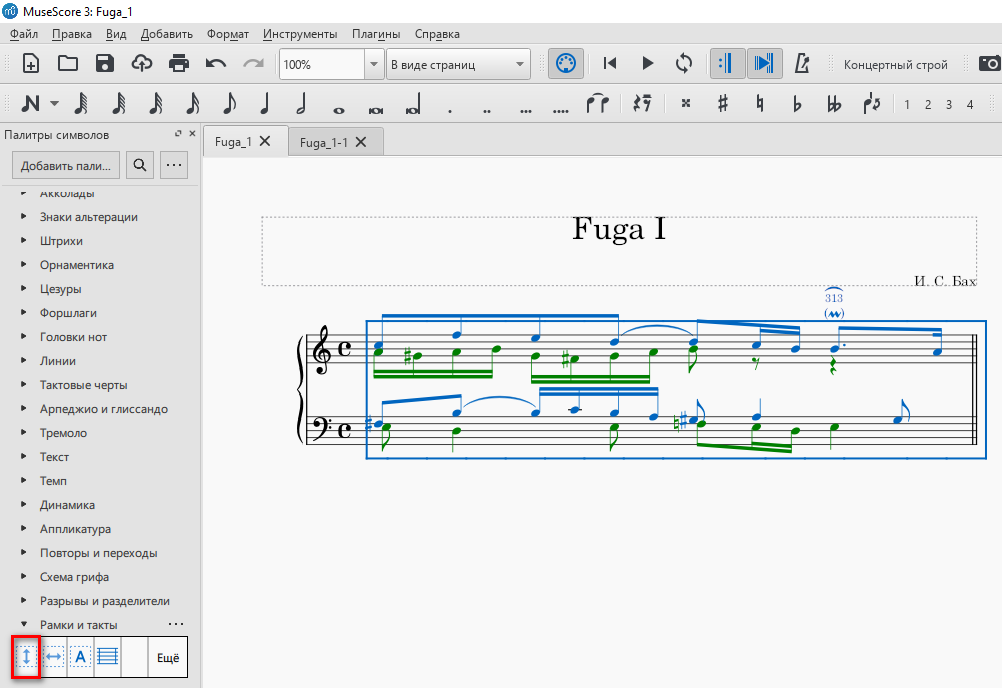Viewport: 1002px width, 688px height.
Task: Start playback with play button
Action: click(647, 63)
